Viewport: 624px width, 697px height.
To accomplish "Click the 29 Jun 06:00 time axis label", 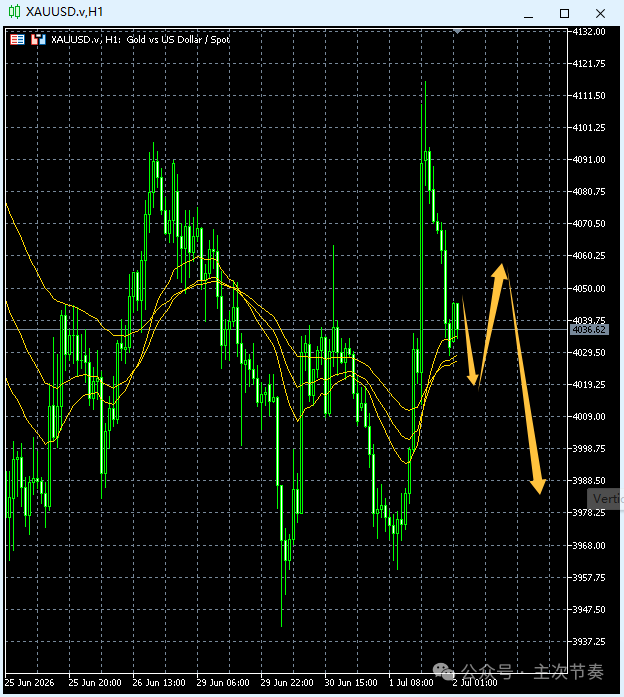I will [223, 682].
